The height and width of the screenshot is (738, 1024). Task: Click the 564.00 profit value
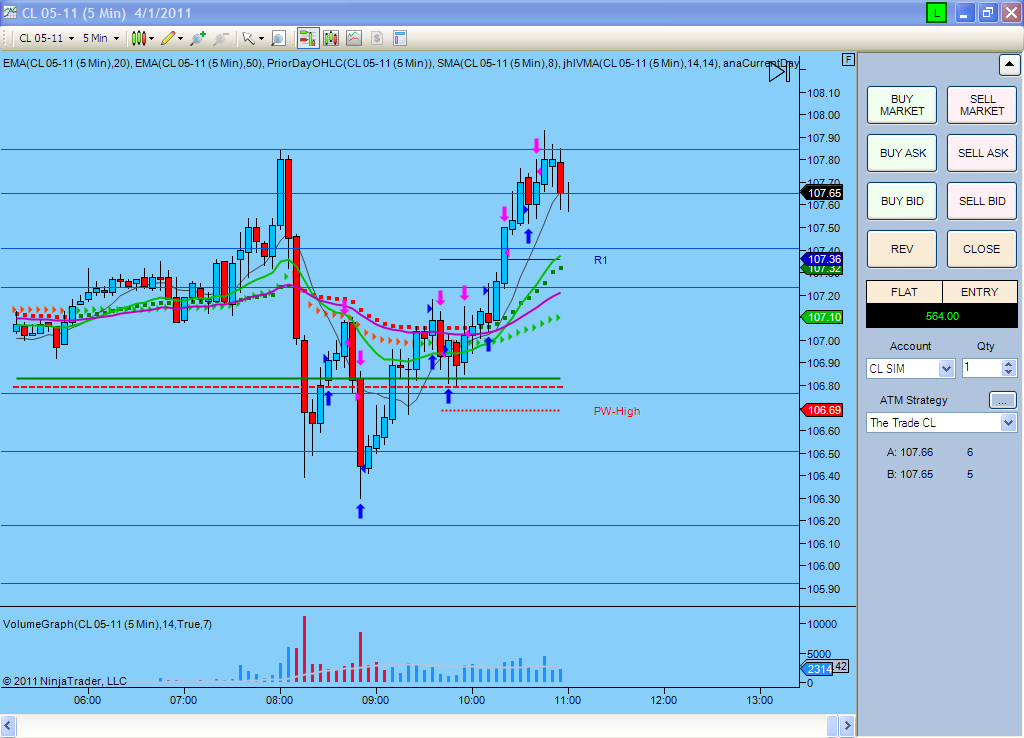(x=942, y=316)
